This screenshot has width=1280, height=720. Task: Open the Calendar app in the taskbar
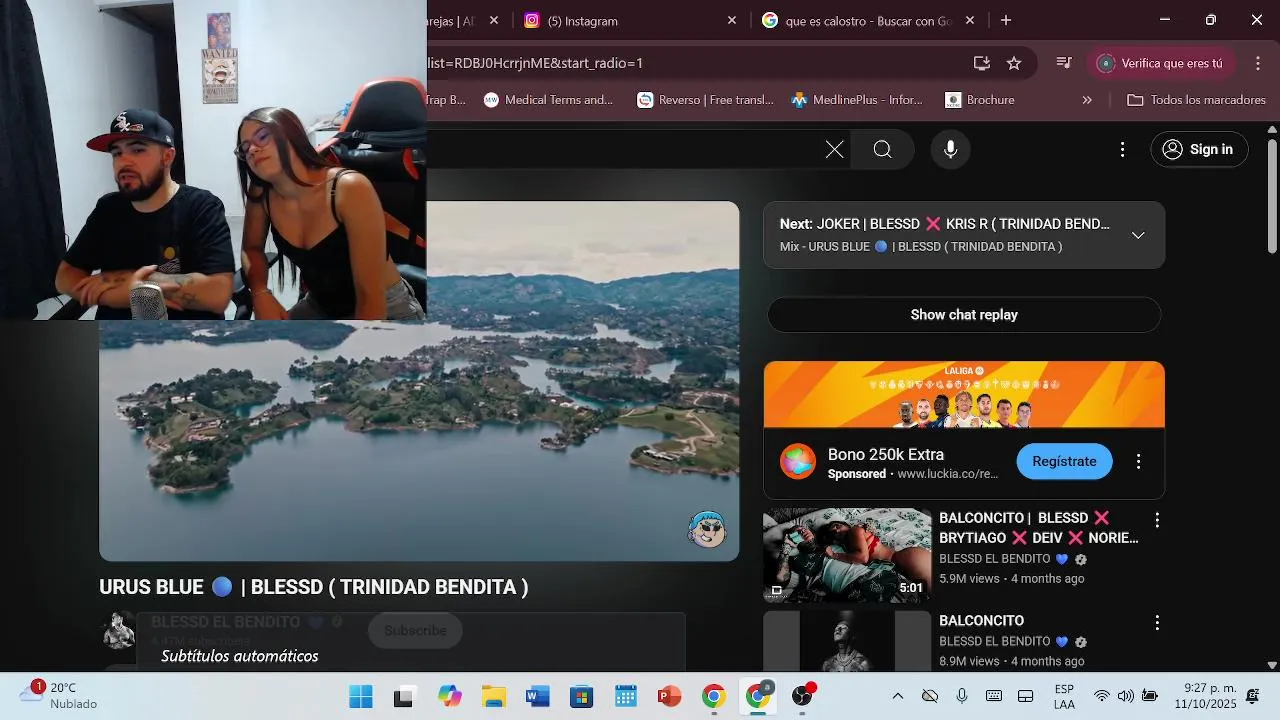[x=626, y=696]
